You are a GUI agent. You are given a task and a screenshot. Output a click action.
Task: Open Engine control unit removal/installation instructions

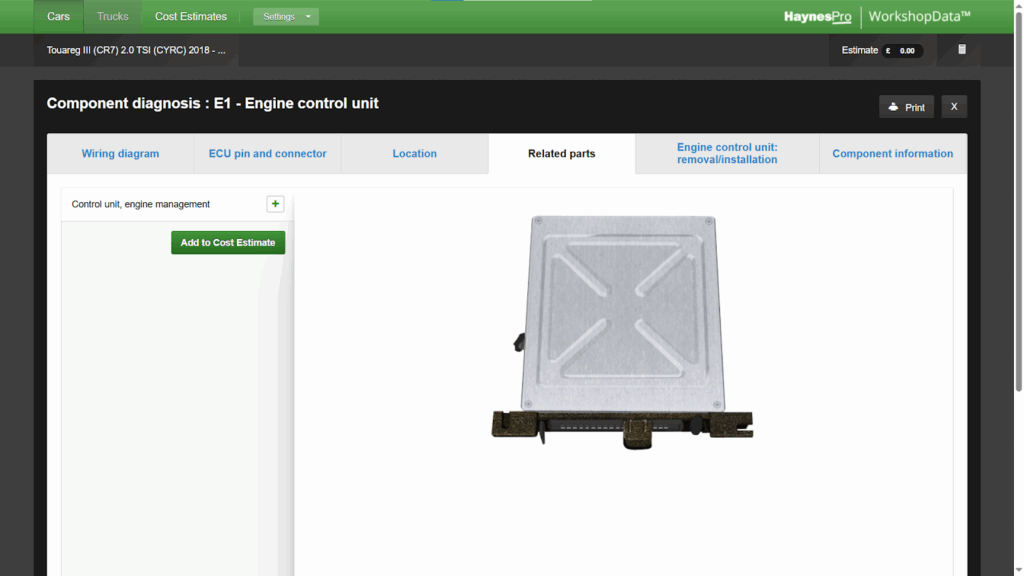[x=727, y=153]
